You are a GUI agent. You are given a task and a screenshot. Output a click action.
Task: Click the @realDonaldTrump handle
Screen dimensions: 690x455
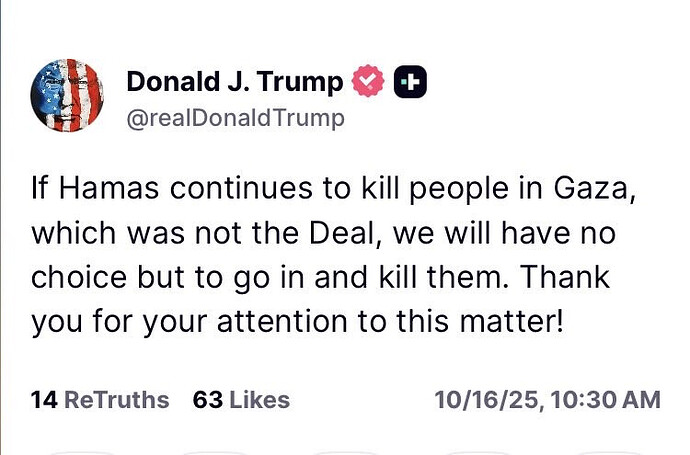click(235, 118)
